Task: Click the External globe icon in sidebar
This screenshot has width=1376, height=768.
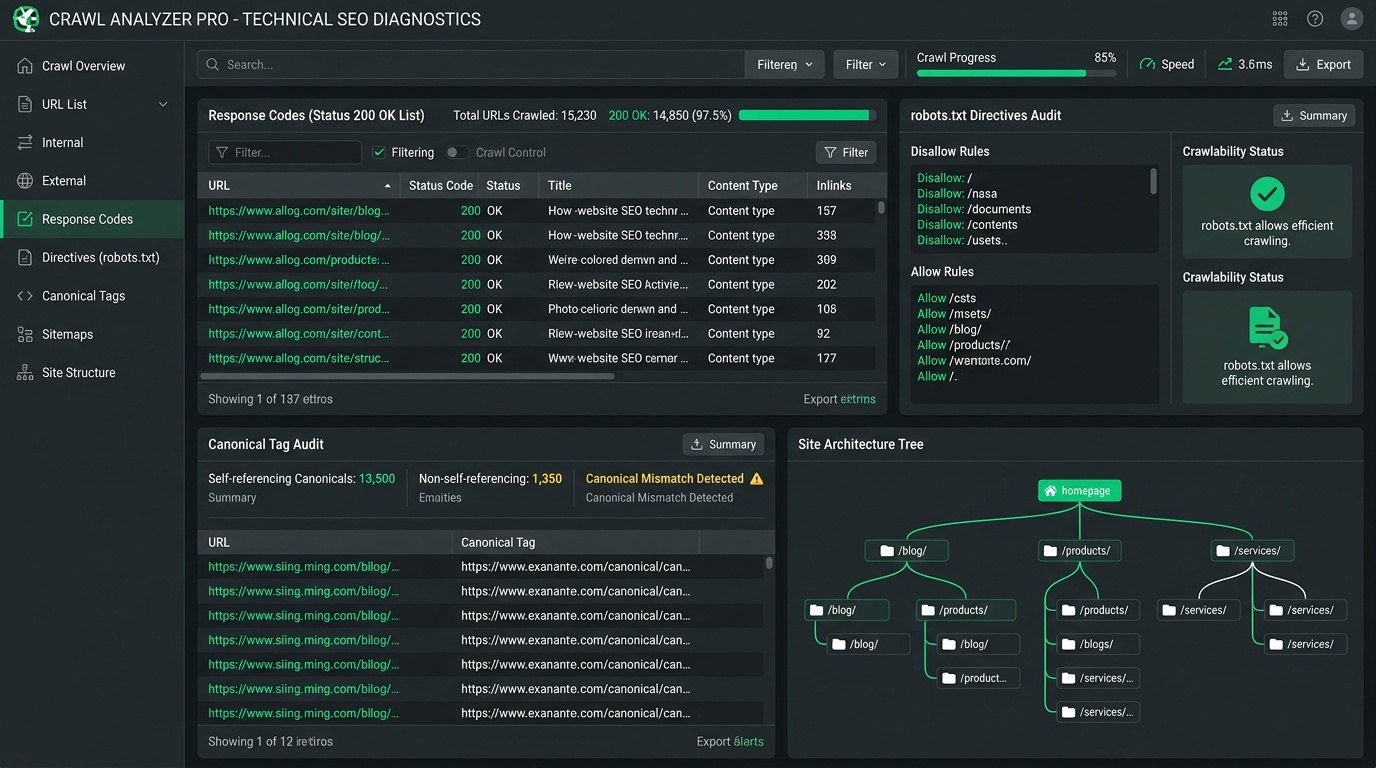Action: 25,181
